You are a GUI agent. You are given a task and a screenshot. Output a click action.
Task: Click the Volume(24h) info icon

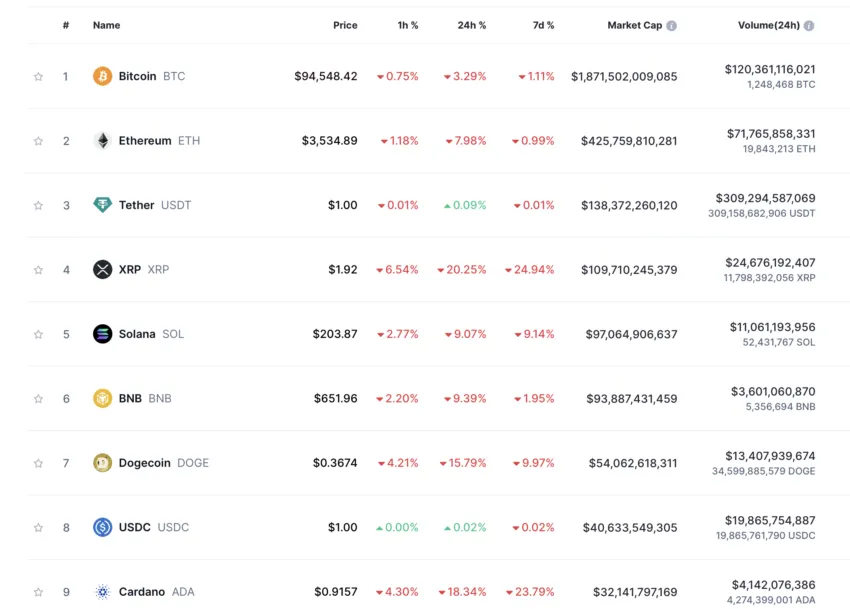click(x=808, y=26)
